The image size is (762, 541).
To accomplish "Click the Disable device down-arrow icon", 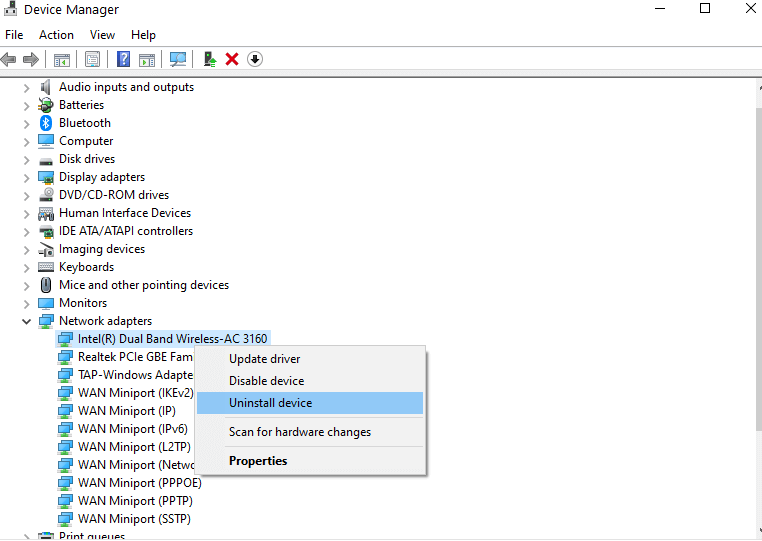I will 255,59.
